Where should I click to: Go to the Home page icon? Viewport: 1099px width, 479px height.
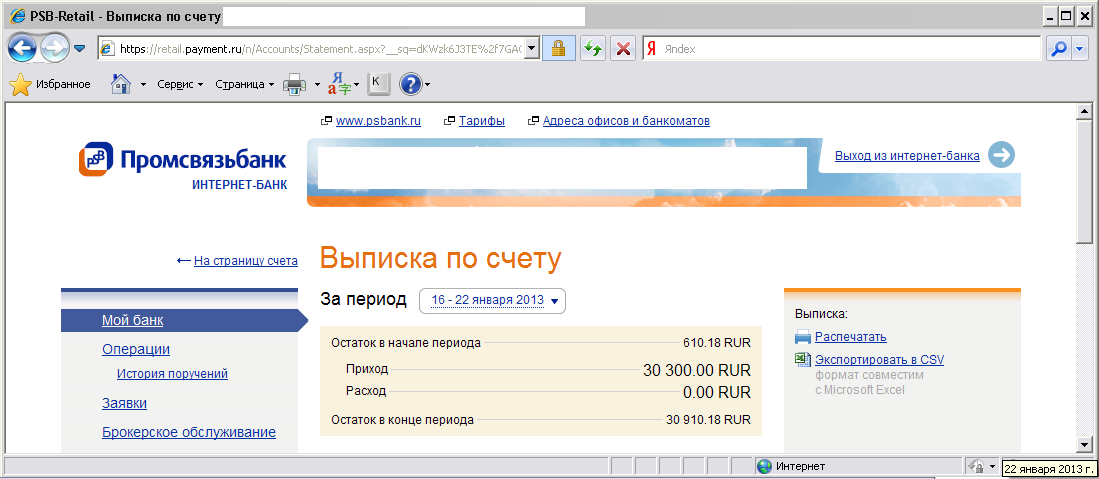coord(121,85)
